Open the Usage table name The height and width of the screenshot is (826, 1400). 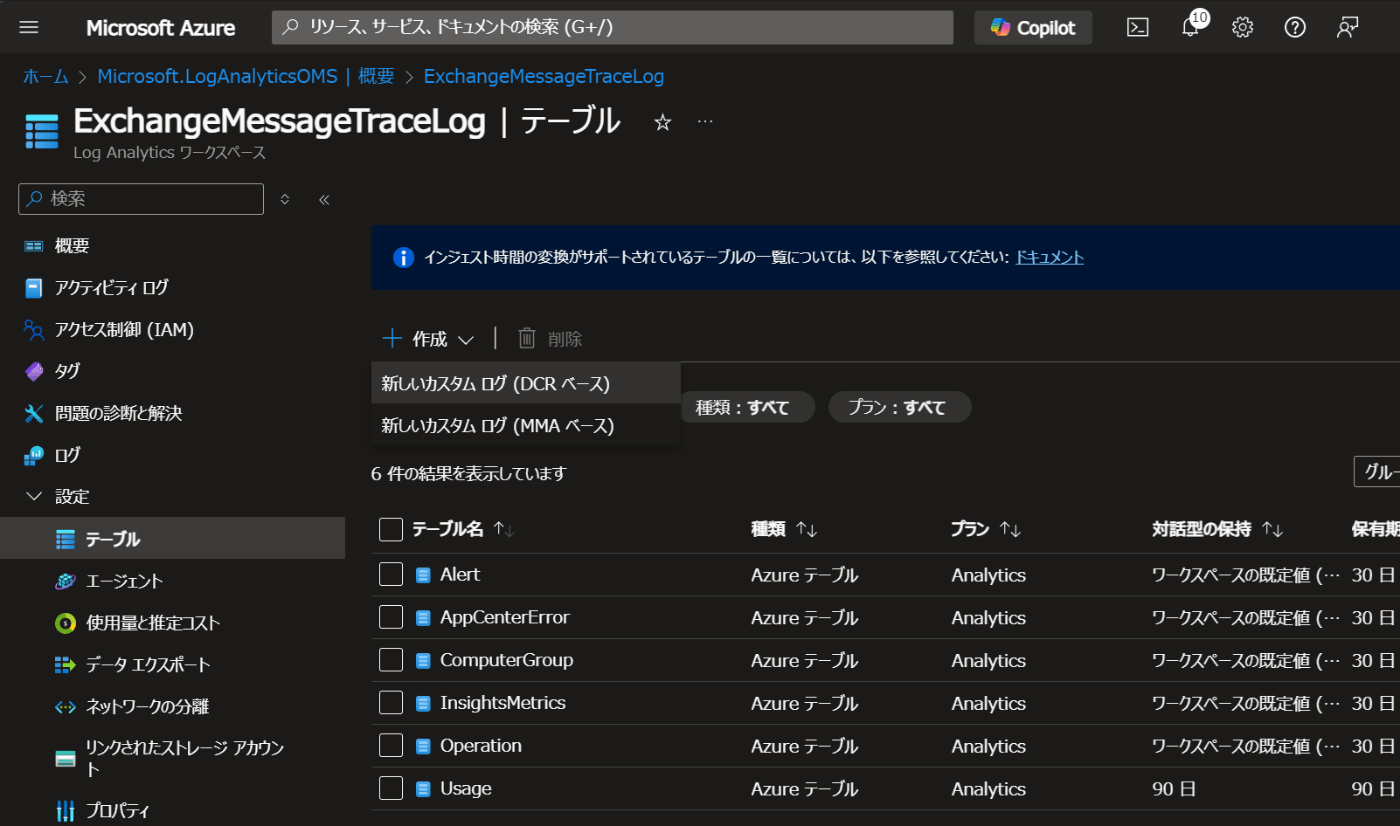click(x=466, y=788)
